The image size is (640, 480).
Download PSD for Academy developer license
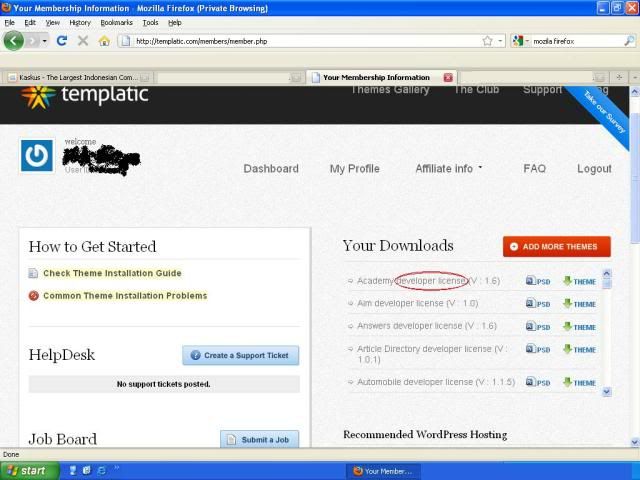click(538, 281)
